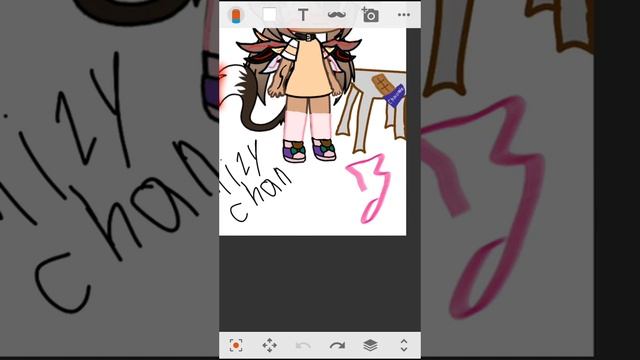Add a photo with camera icon

tap(370, 15)
